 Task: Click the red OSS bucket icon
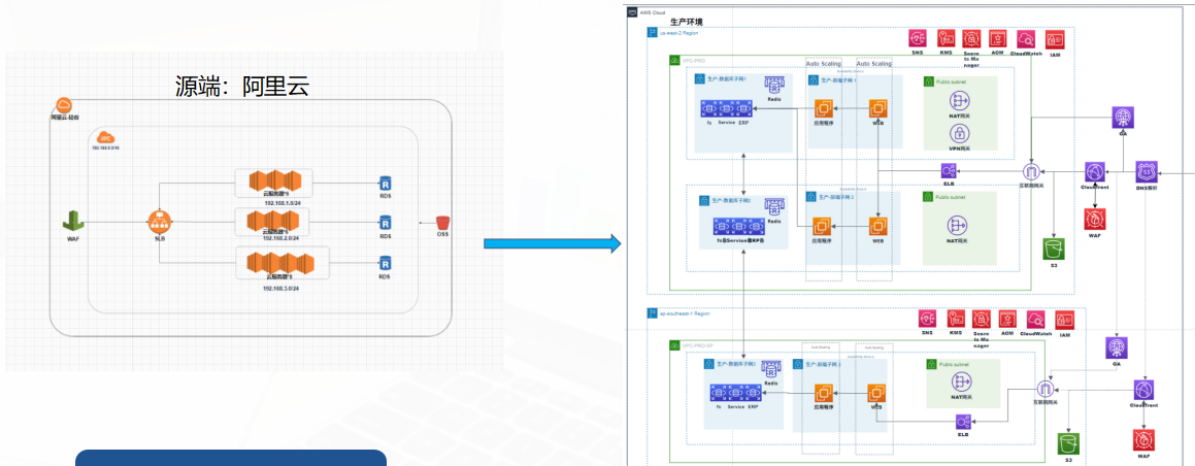443,221
